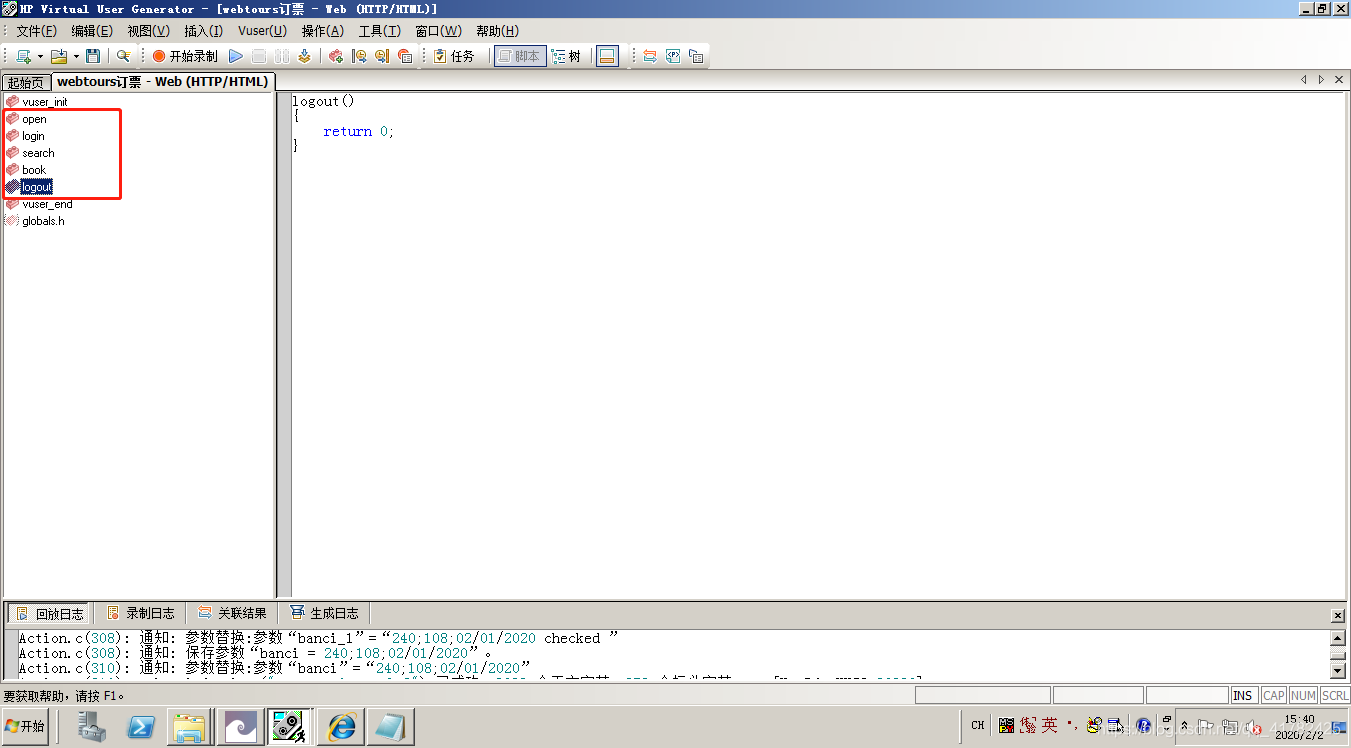
Task: Switch to the 关联结果 tab
Action: point(232,613)
